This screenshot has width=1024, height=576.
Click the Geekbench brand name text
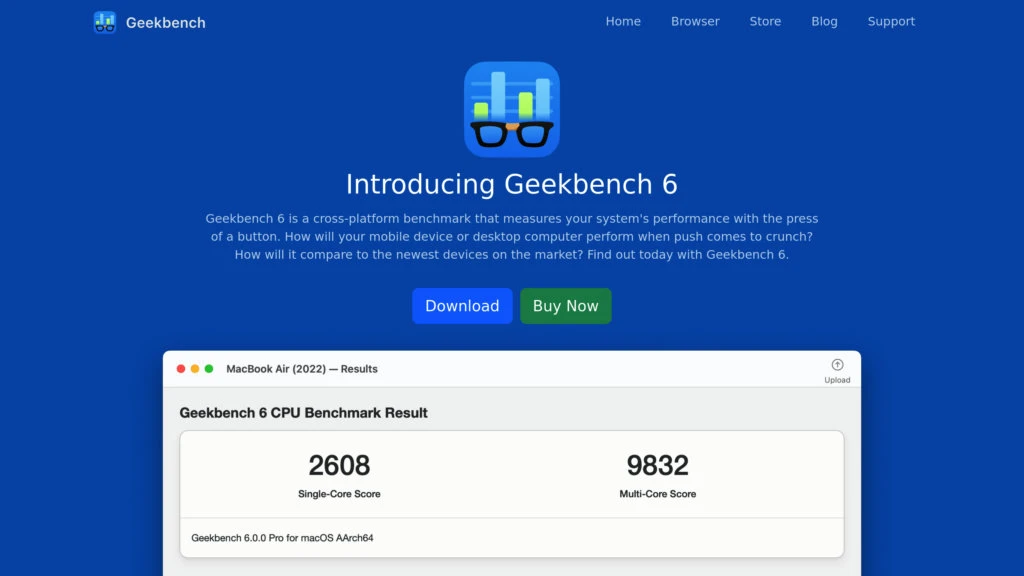coord(165,23)
